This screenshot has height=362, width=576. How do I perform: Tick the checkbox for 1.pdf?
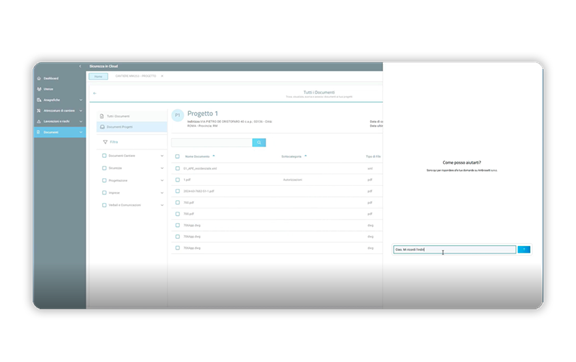[177, 180]
